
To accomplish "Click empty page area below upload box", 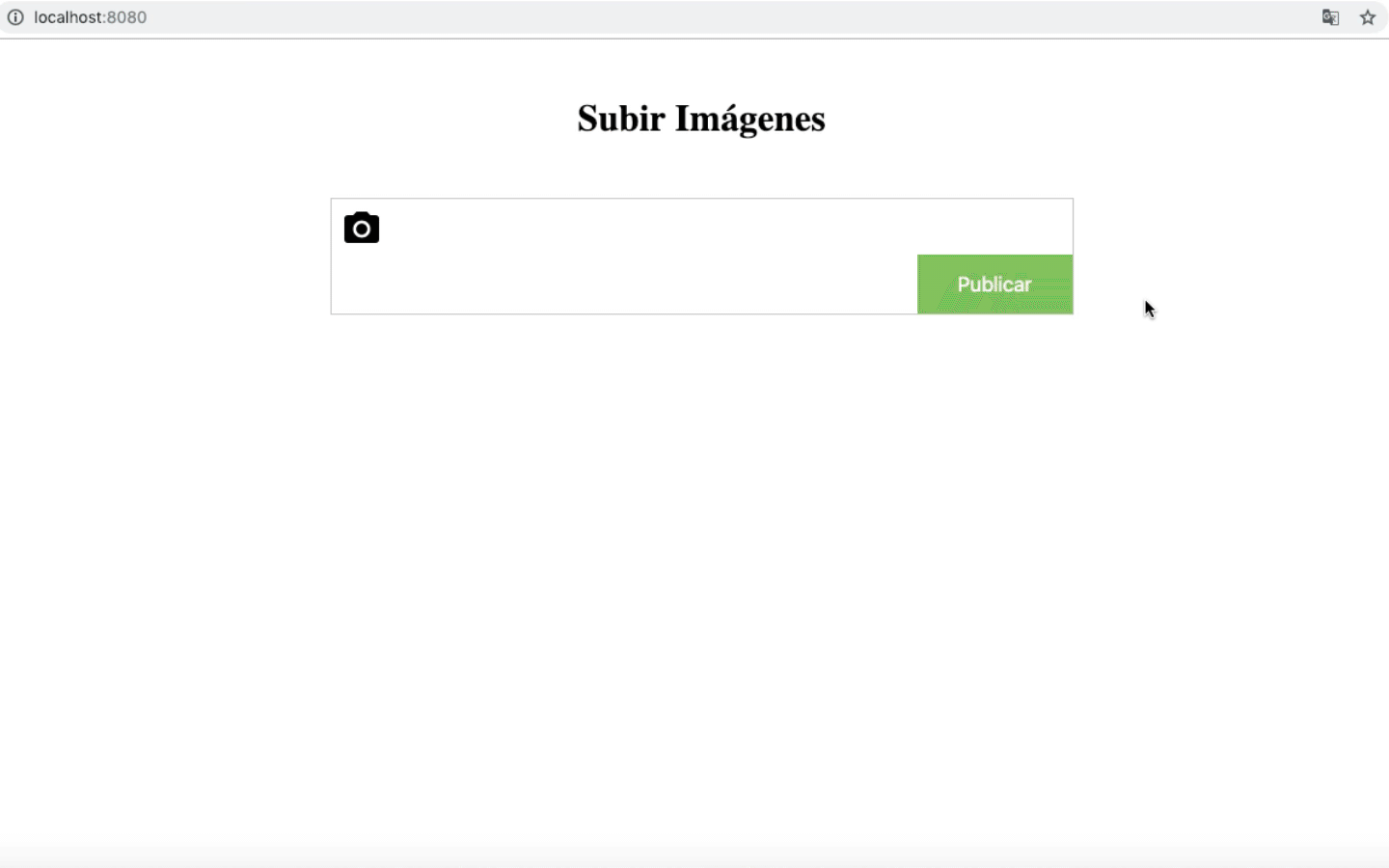I will click(701, 579).
